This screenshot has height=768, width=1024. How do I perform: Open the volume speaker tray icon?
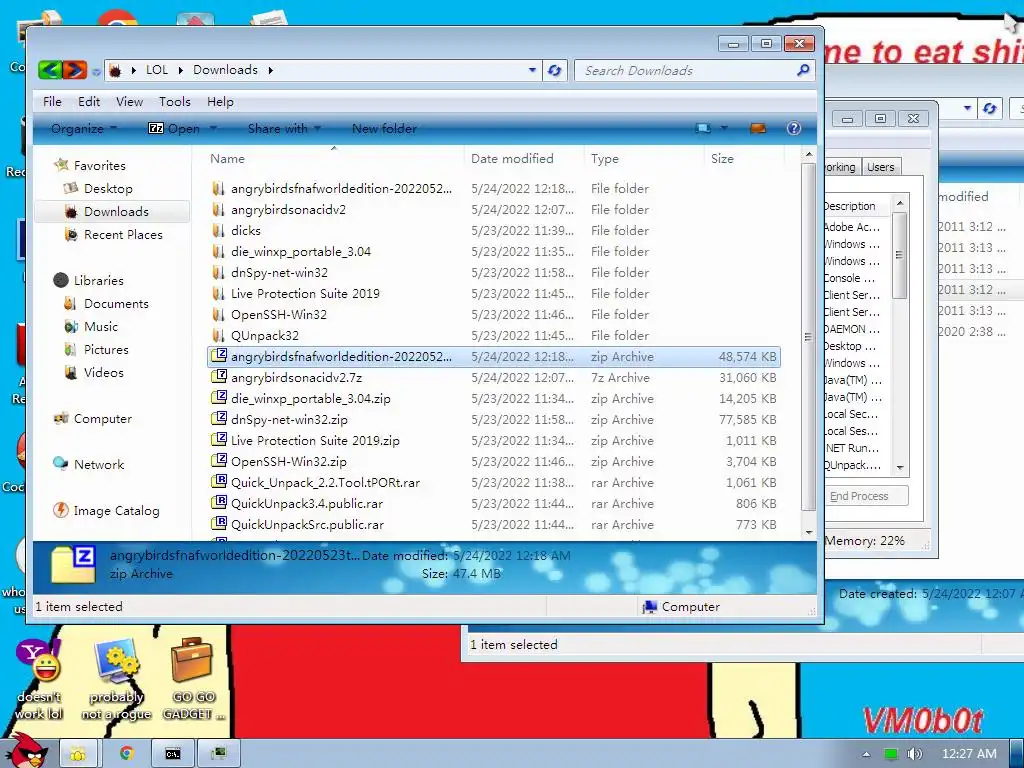click(914, 754)
